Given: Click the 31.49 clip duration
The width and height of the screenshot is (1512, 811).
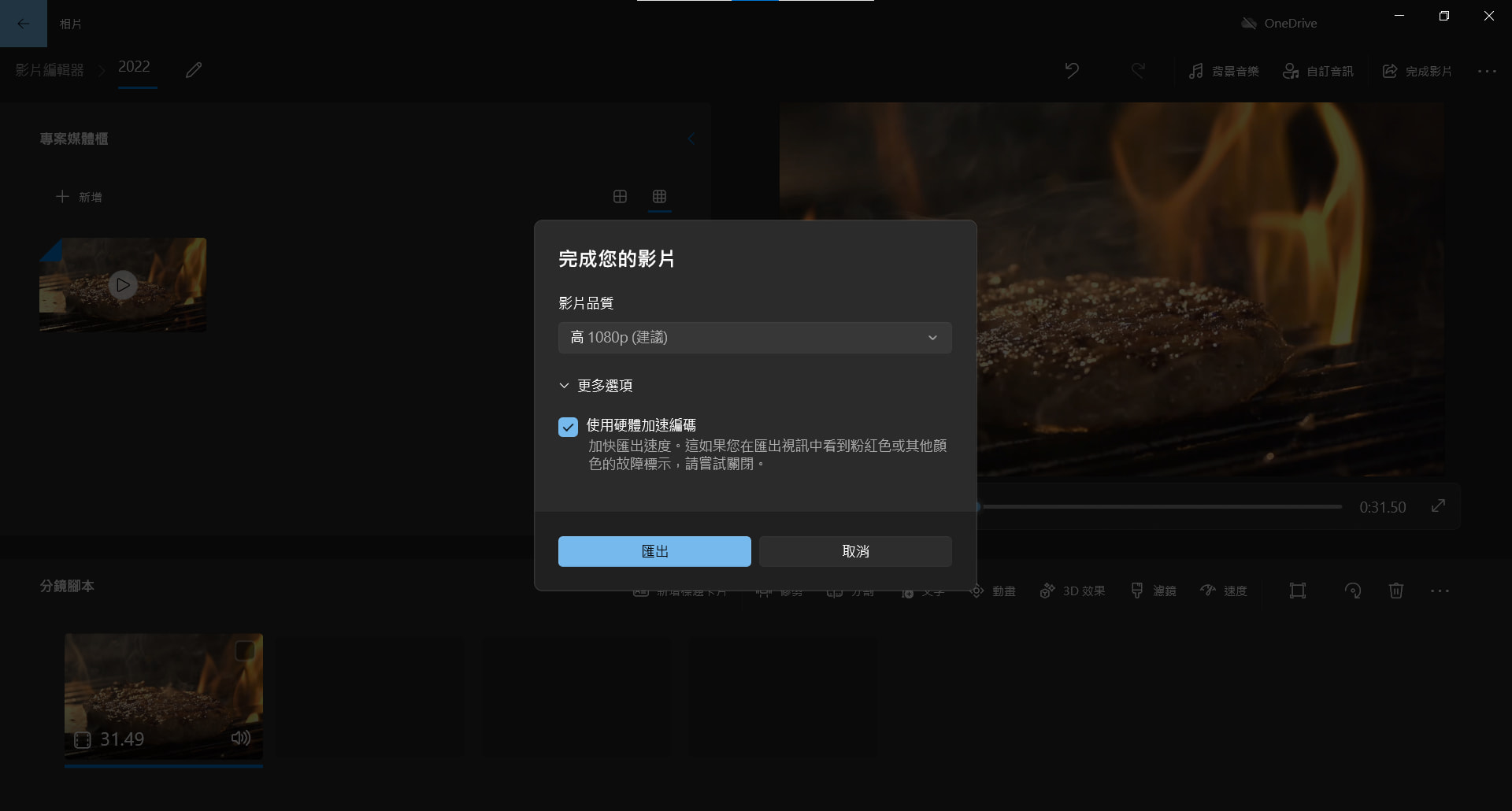Looking at the screenshot, I should (x=122, y=739).
